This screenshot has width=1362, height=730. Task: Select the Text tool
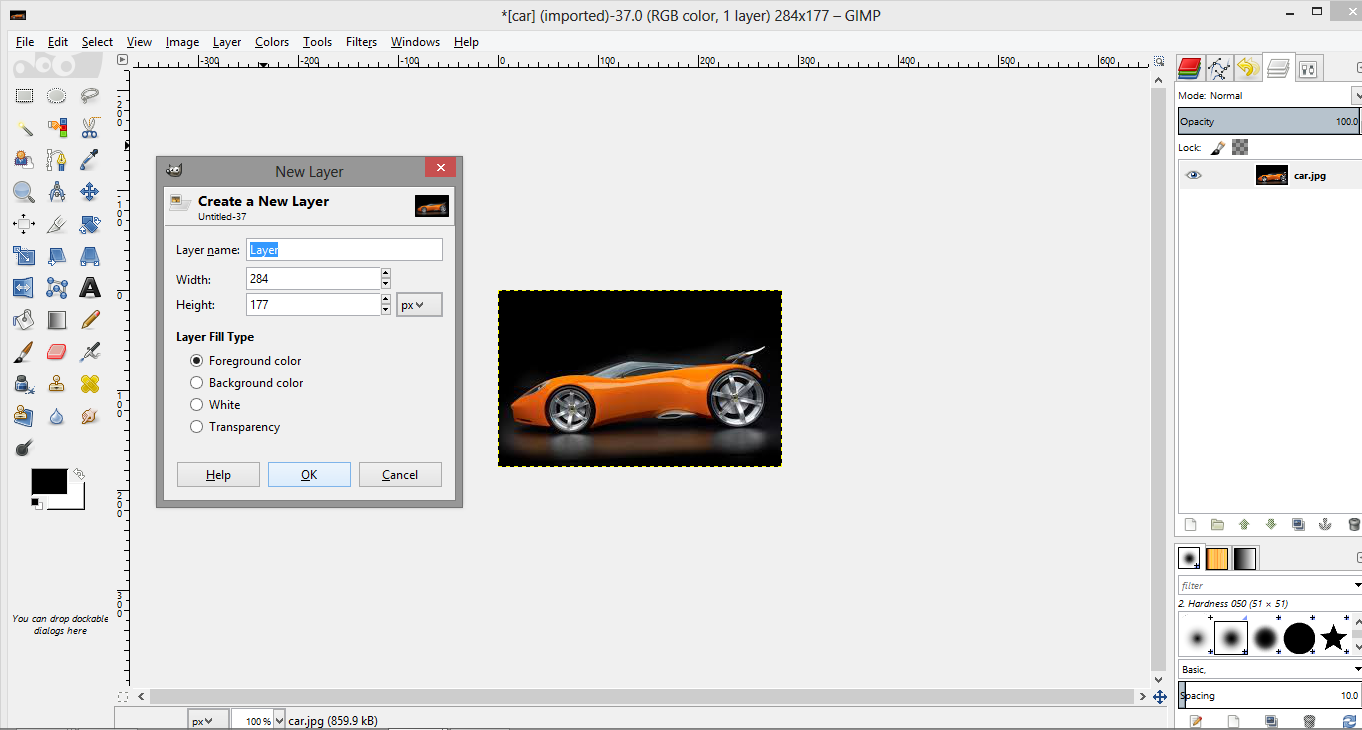tap(90, 288)
